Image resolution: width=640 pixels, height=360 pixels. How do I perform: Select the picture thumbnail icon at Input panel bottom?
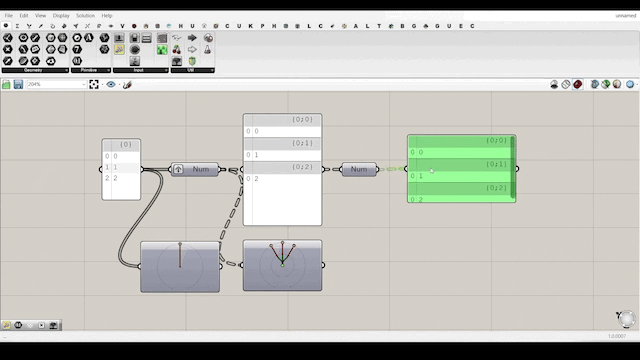[135, 61]
